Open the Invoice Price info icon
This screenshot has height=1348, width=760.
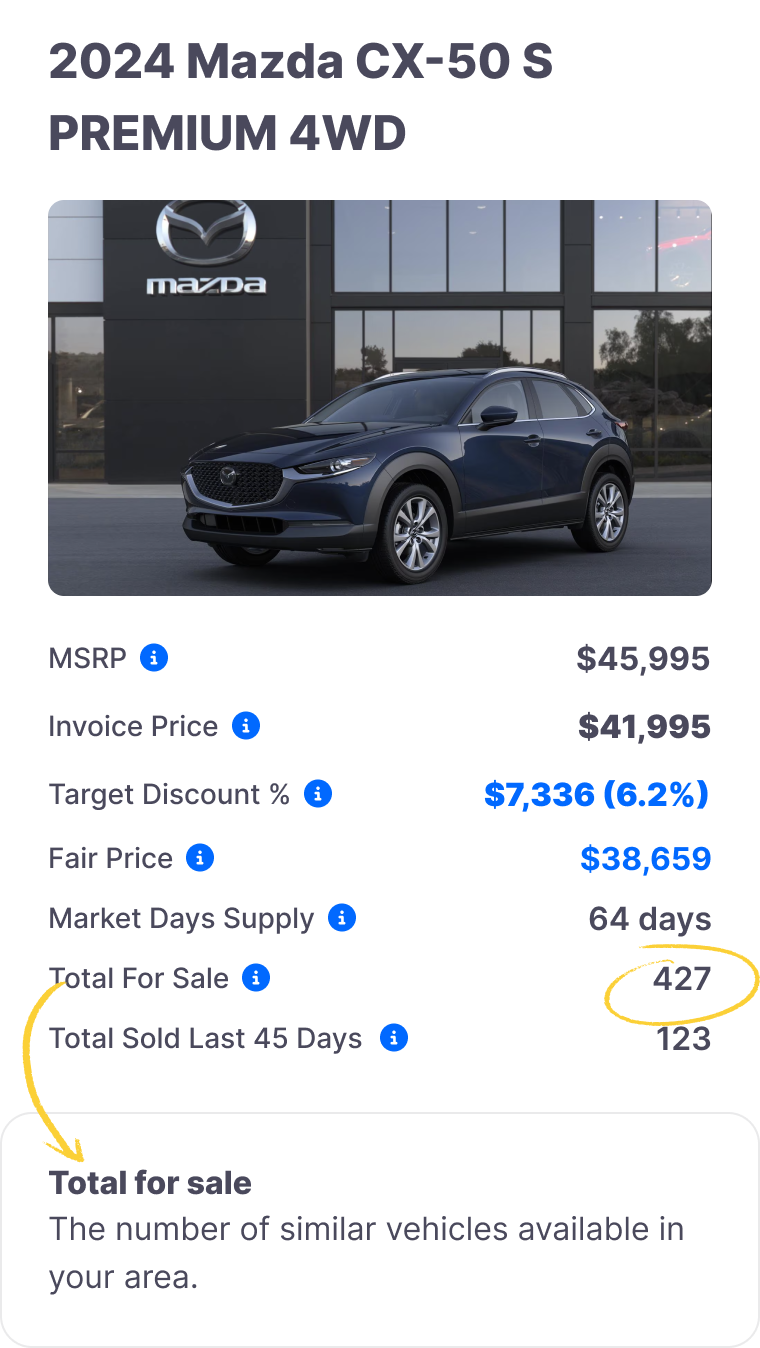[246, 726]
